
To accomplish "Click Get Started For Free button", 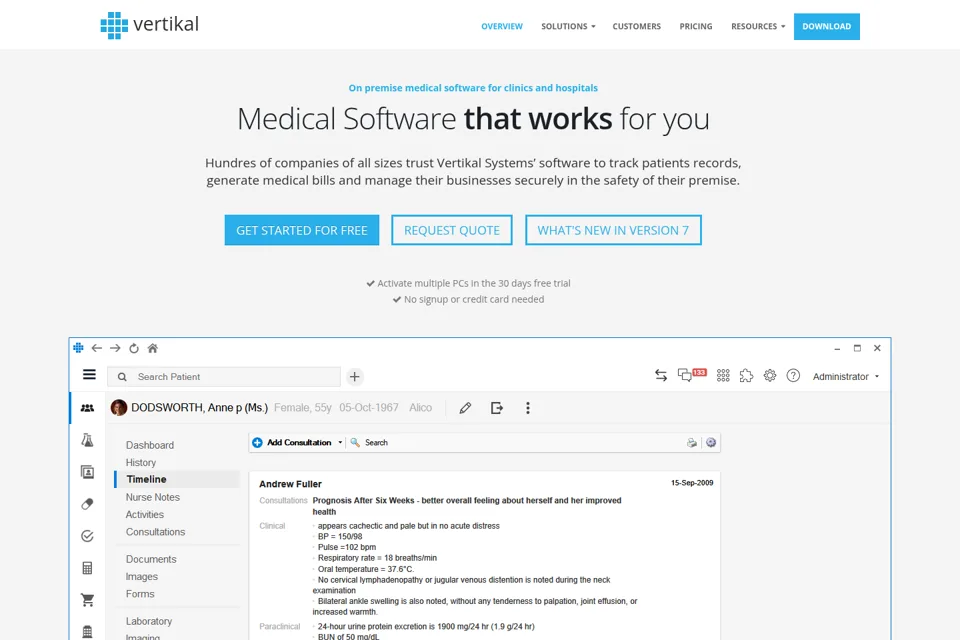I will (x=302, y=230).
